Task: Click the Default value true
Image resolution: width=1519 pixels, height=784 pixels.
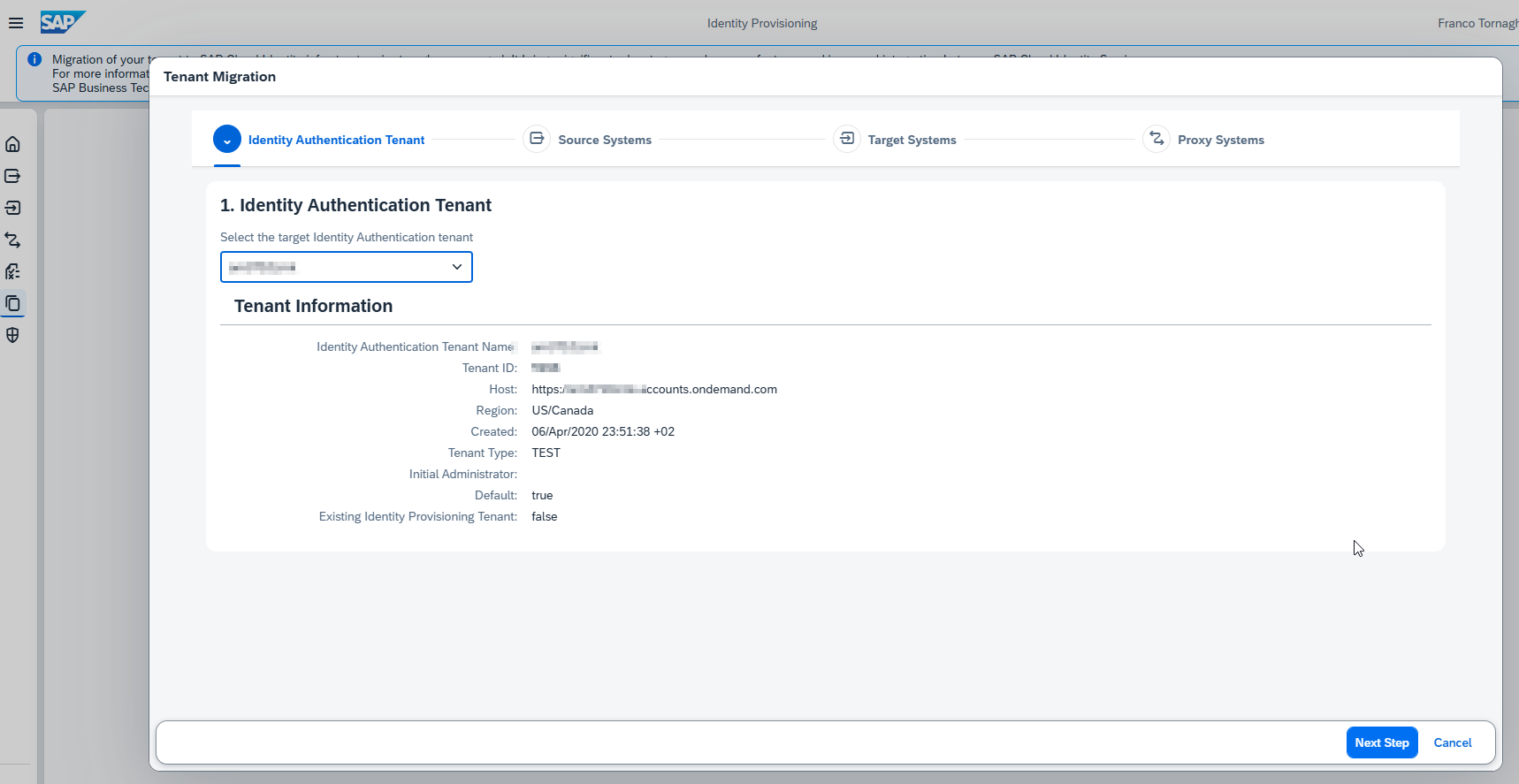Action: click(542, 495)
